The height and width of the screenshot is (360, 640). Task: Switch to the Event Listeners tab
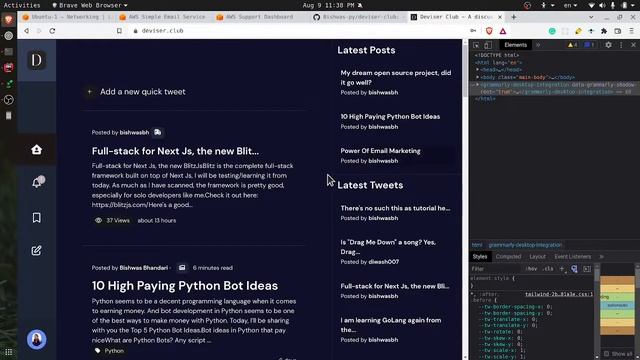(x=573, y=257)
